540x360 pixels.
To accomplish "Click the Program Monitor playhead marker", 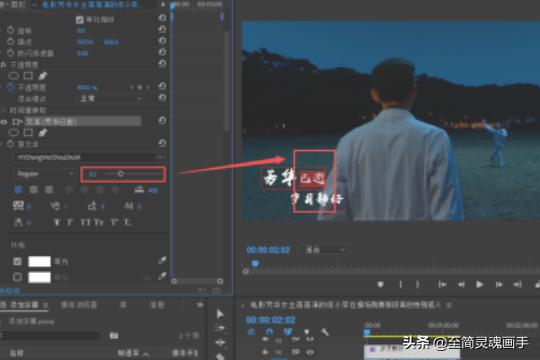I will coord(255,264).
